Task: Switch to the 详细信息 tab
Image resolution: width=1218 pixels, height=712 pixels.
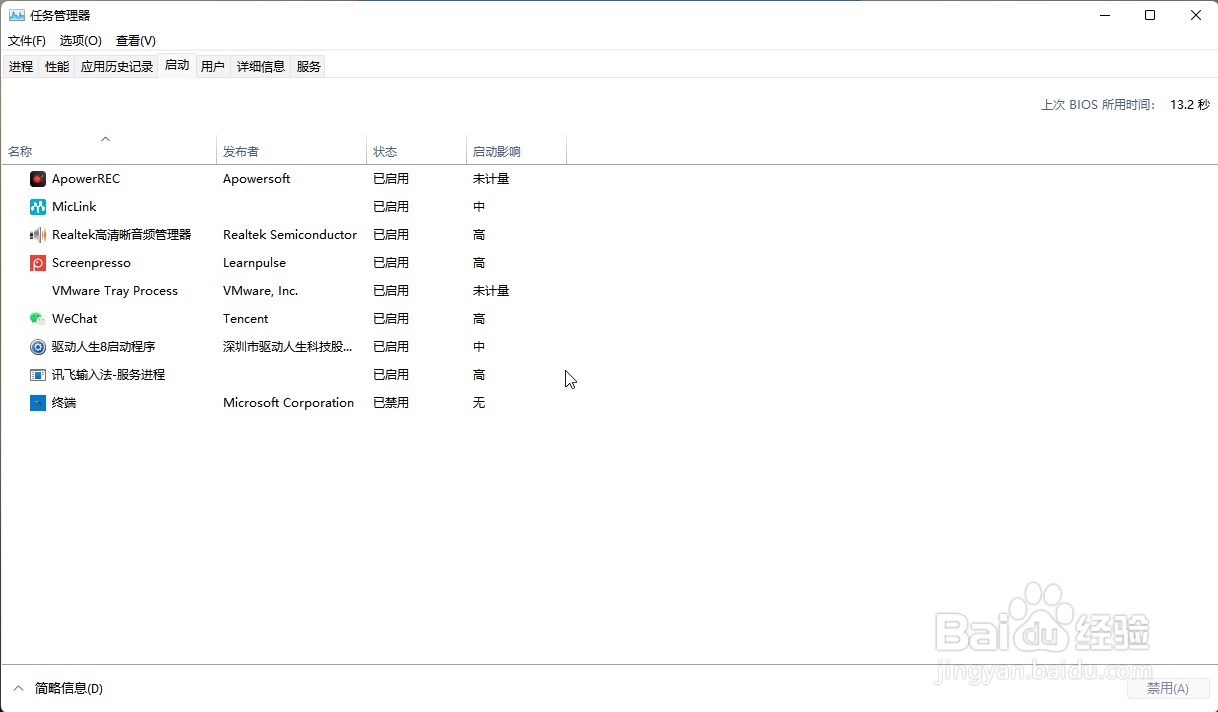Action: click(261, 67)
